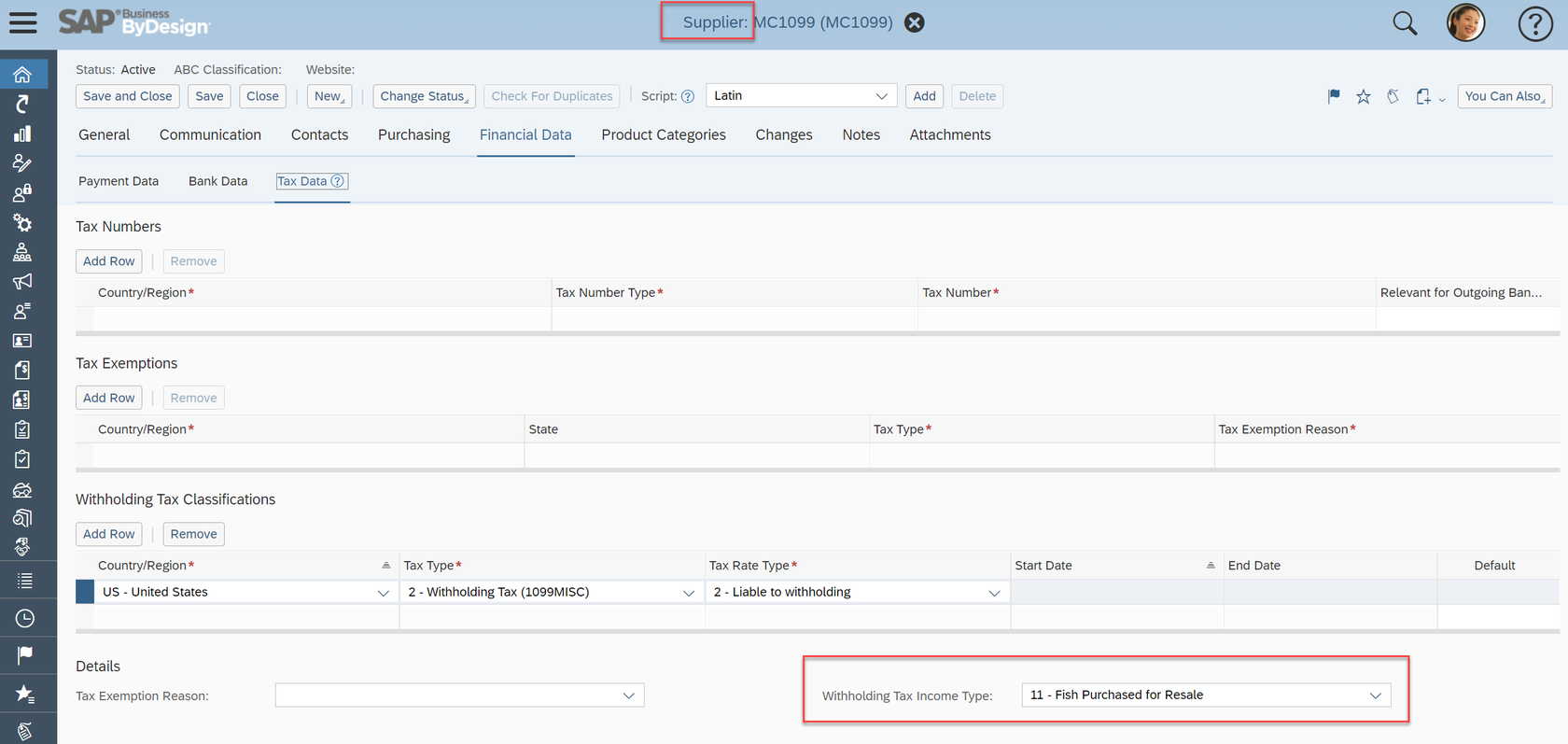Open the Payment Data sub-tab
Viewport: 1568px width, 744px height.
(119, 181)
